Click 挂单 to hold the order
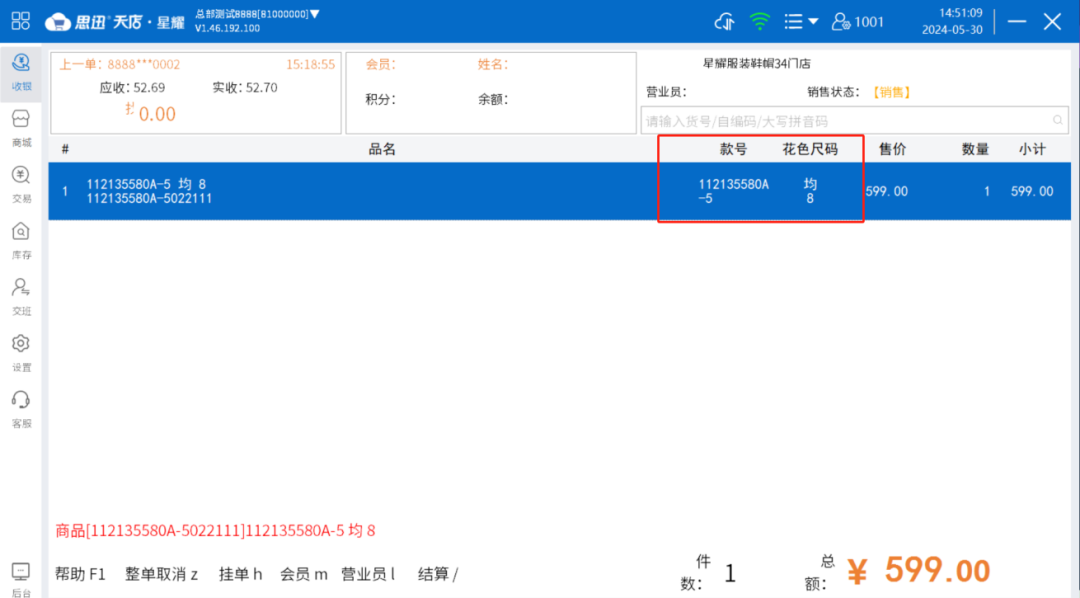The image size is (1080, 598). [239, 574]
